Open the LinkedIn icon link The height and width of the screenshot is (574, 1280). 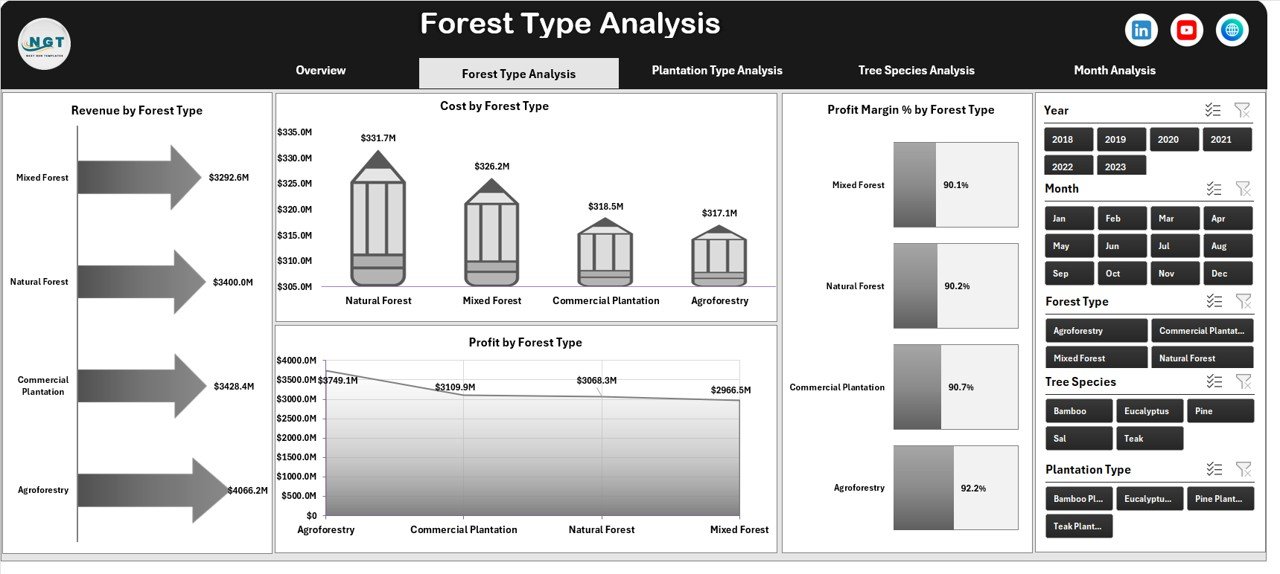pos(1141,30)
